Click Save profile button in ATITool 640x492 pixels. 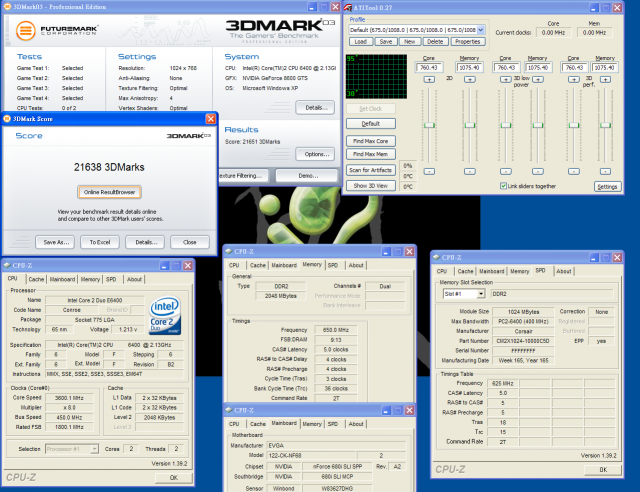coord(386,42)
